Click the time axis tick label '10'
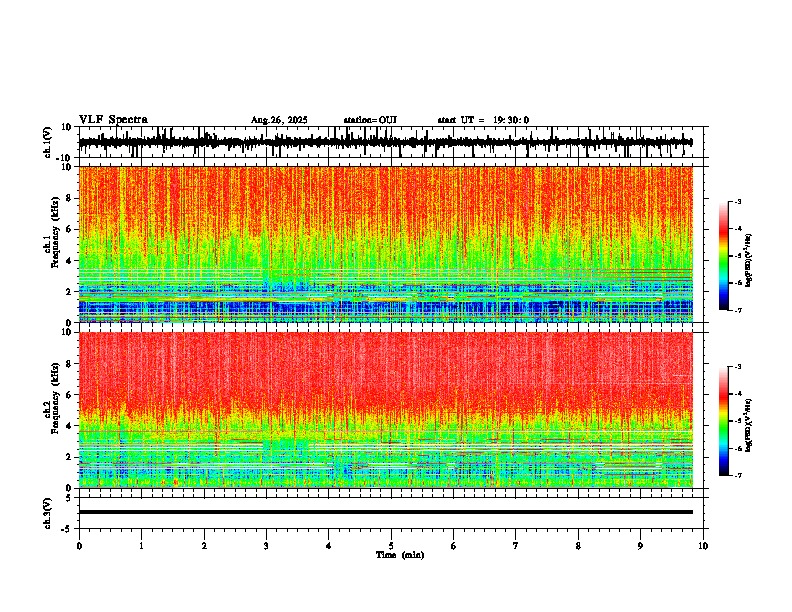Viewport: 792px width, 612px height. click(x=703, y=546)
